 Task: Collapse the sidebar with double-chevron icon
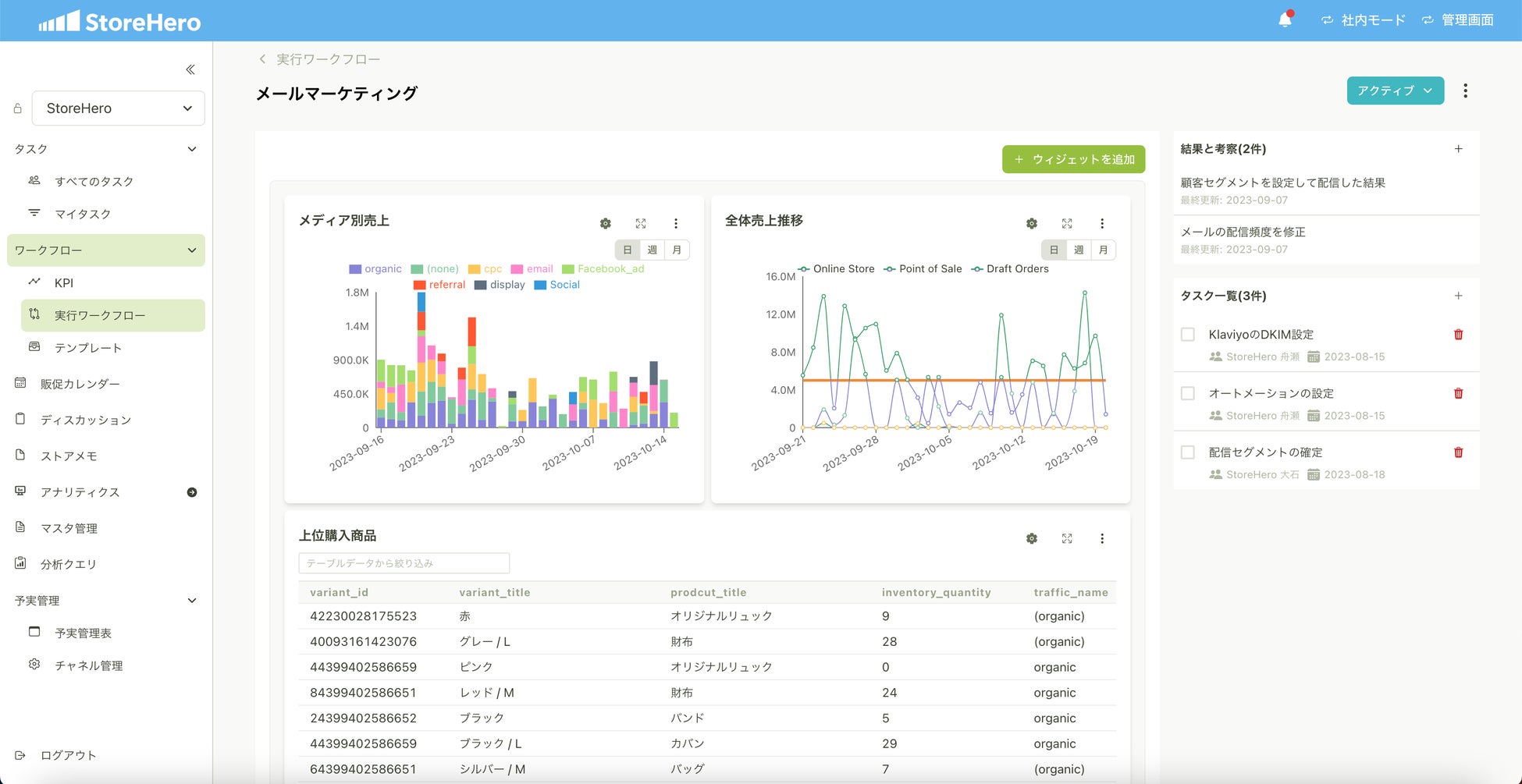190,69
